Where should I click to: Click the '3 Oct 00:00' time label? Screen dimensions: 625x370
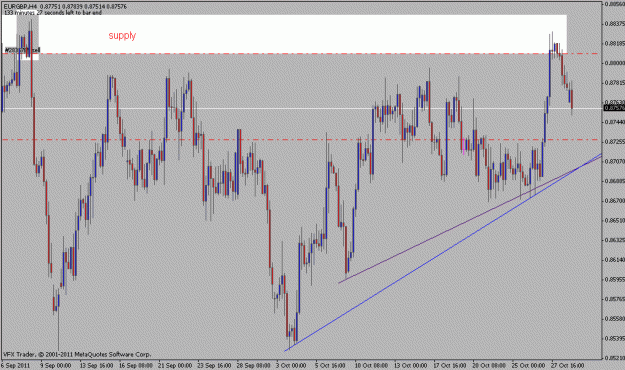(291, 365)
